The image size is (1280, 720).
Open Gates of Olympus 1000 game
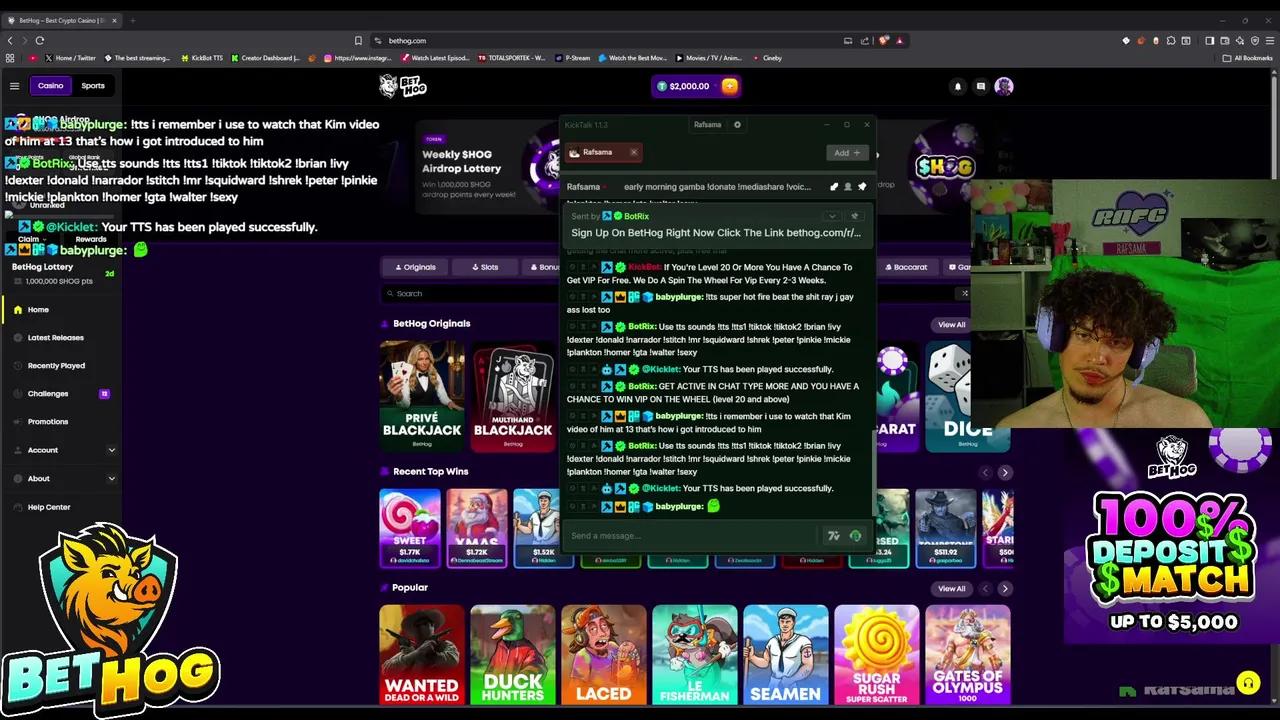968,655
